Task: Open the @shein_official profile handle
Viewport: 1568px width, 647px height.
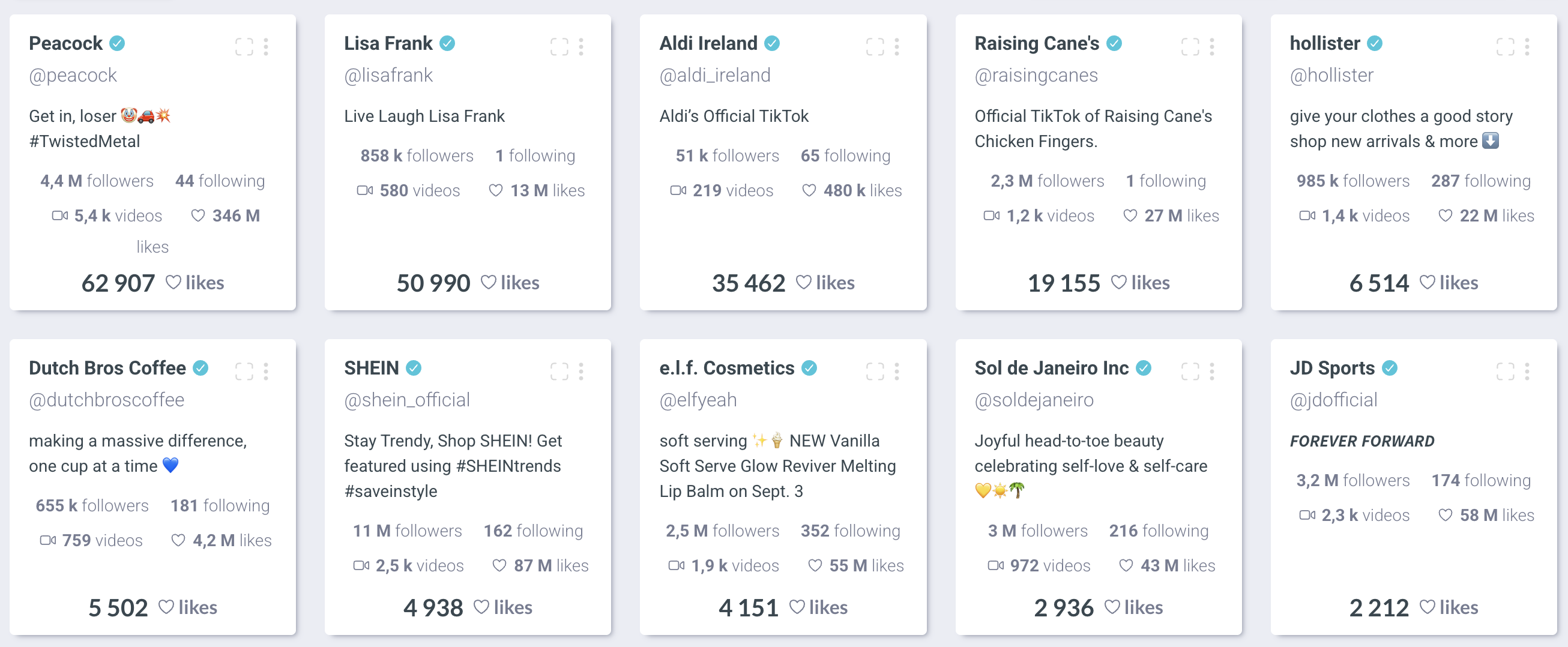Action: pos(407,400)
